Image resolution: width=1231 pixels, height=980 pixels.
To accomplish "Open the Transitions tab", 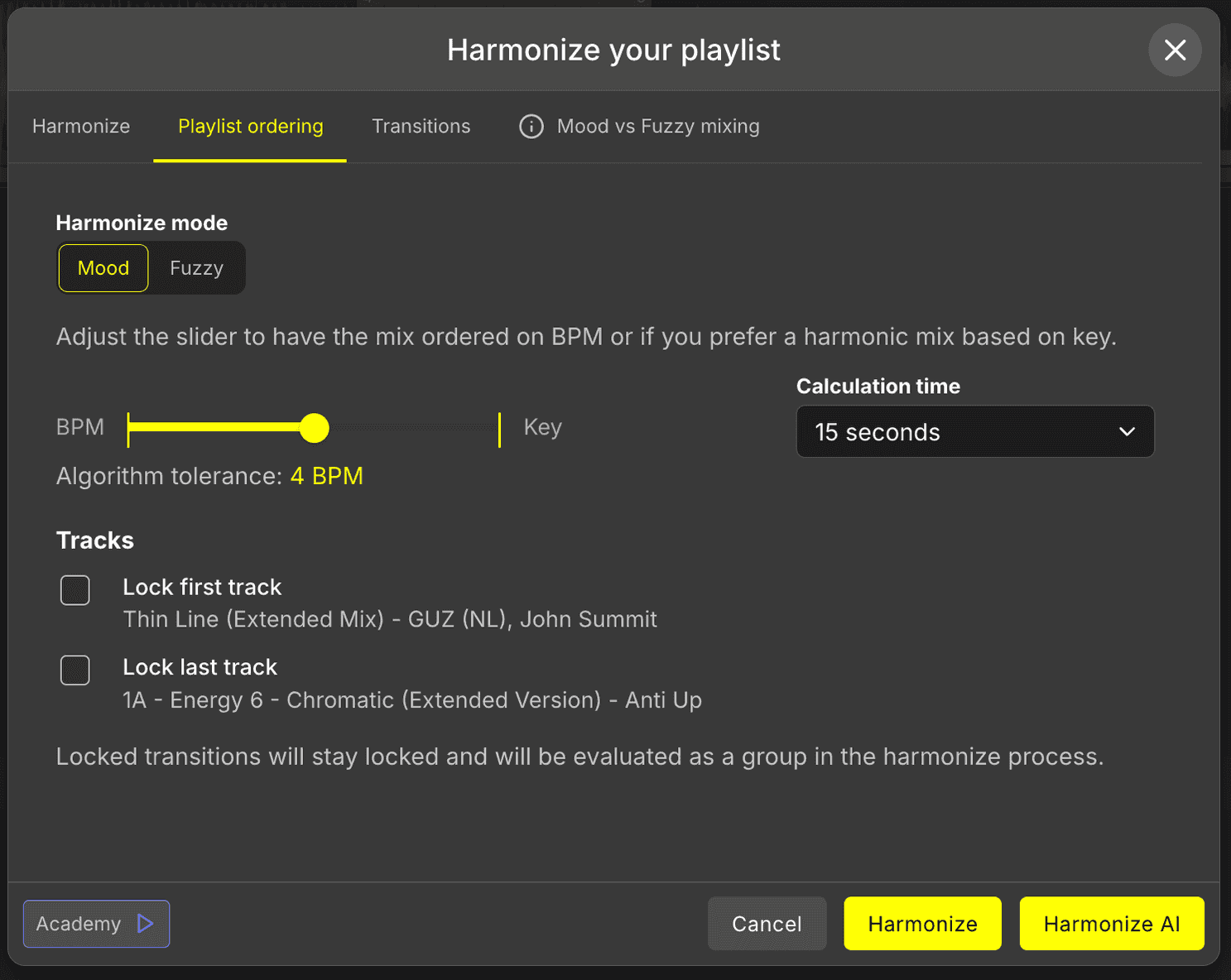I will point(421,126).
